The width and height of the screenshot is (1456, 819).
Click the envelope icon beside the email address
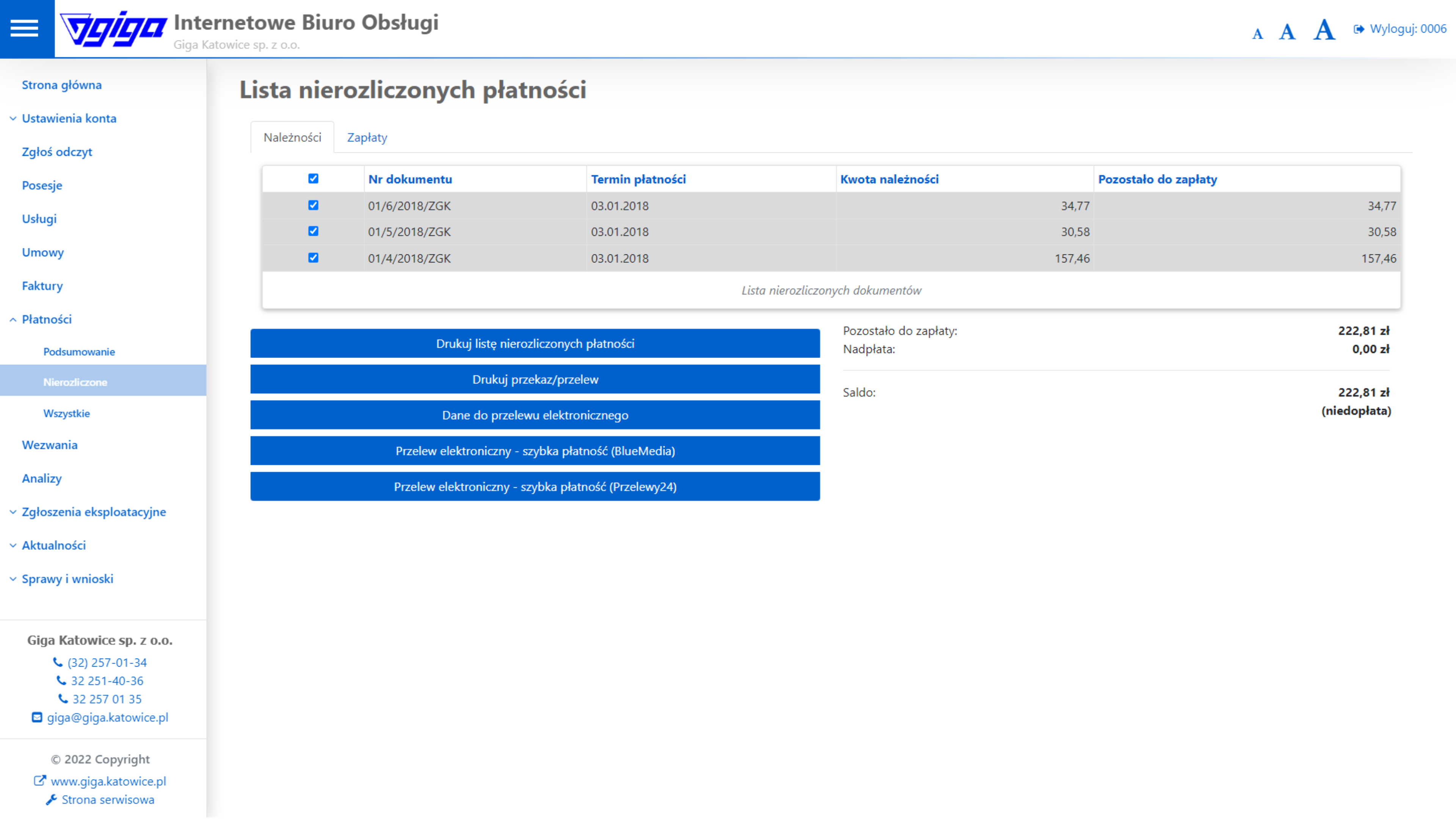[37, 717]
